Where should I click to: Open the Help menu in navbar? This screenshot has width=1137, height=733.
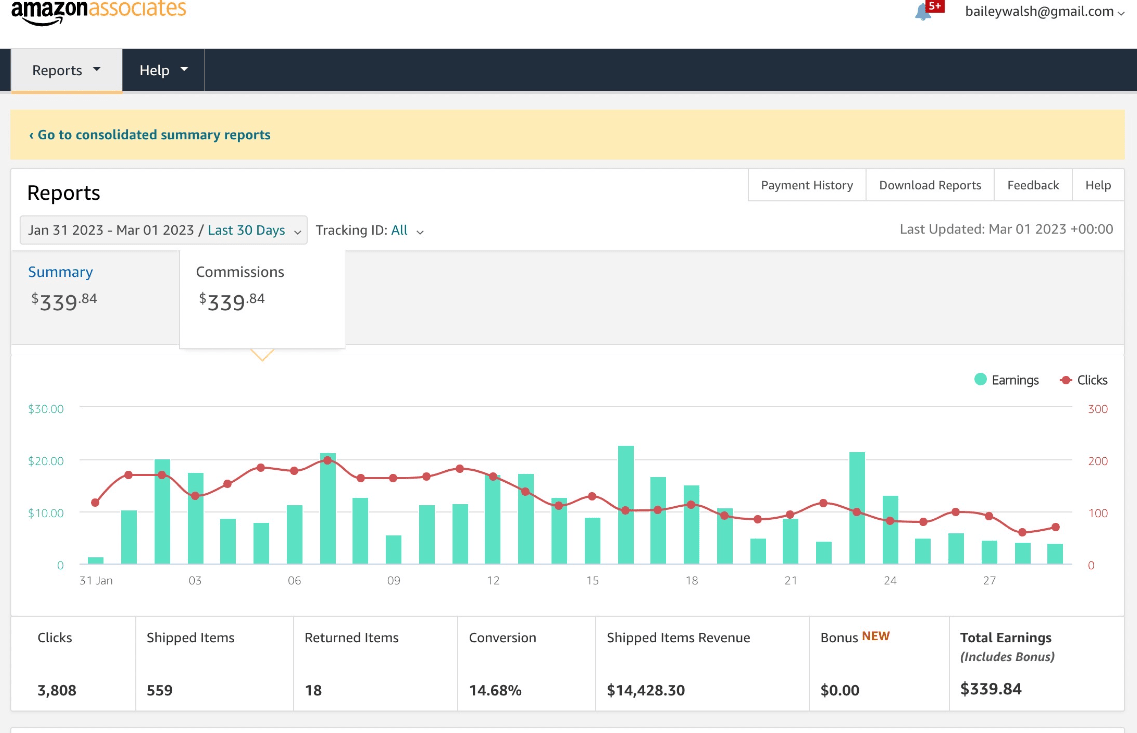coord(163,71)
